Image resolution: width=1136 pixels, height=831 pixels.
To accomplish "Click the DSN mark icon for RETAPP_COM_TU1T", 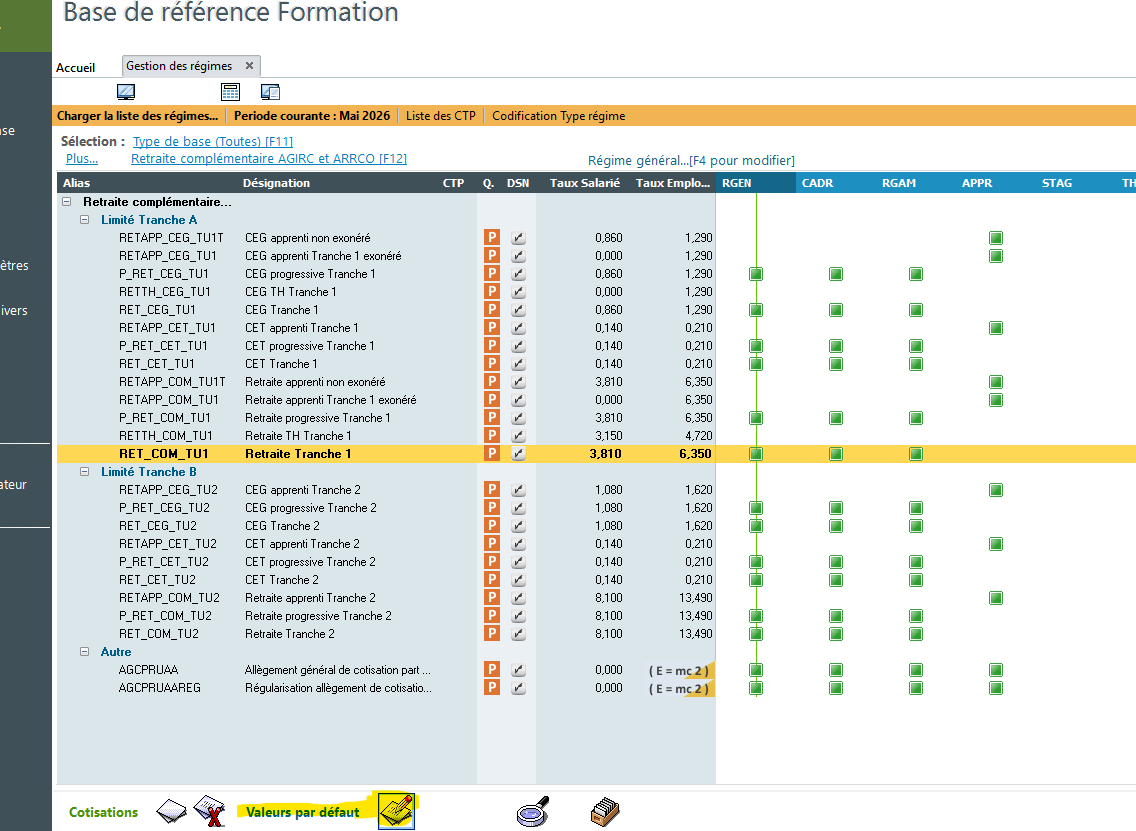I will (x=518, y=382).
